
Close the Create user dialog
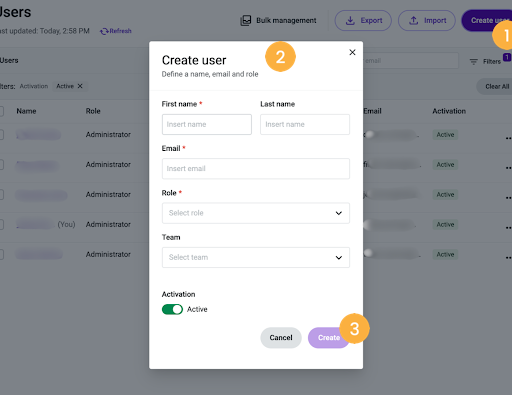tap(352, 52)
